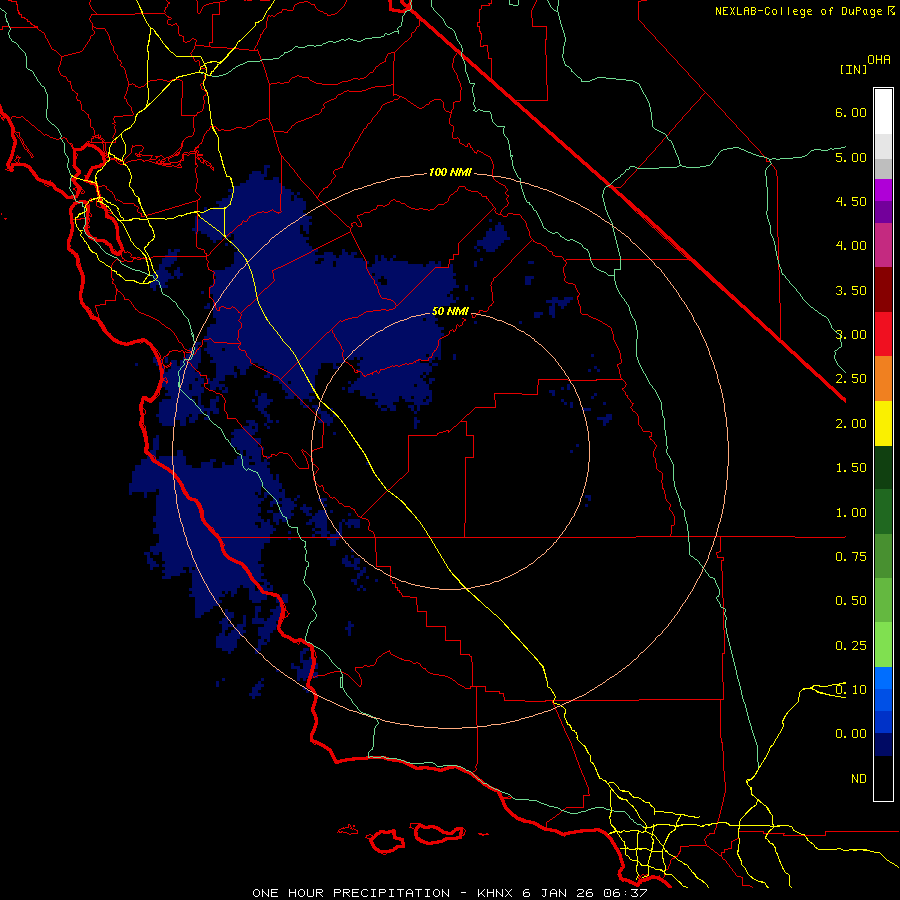Click the orange 2.50 legend color block

883,378
